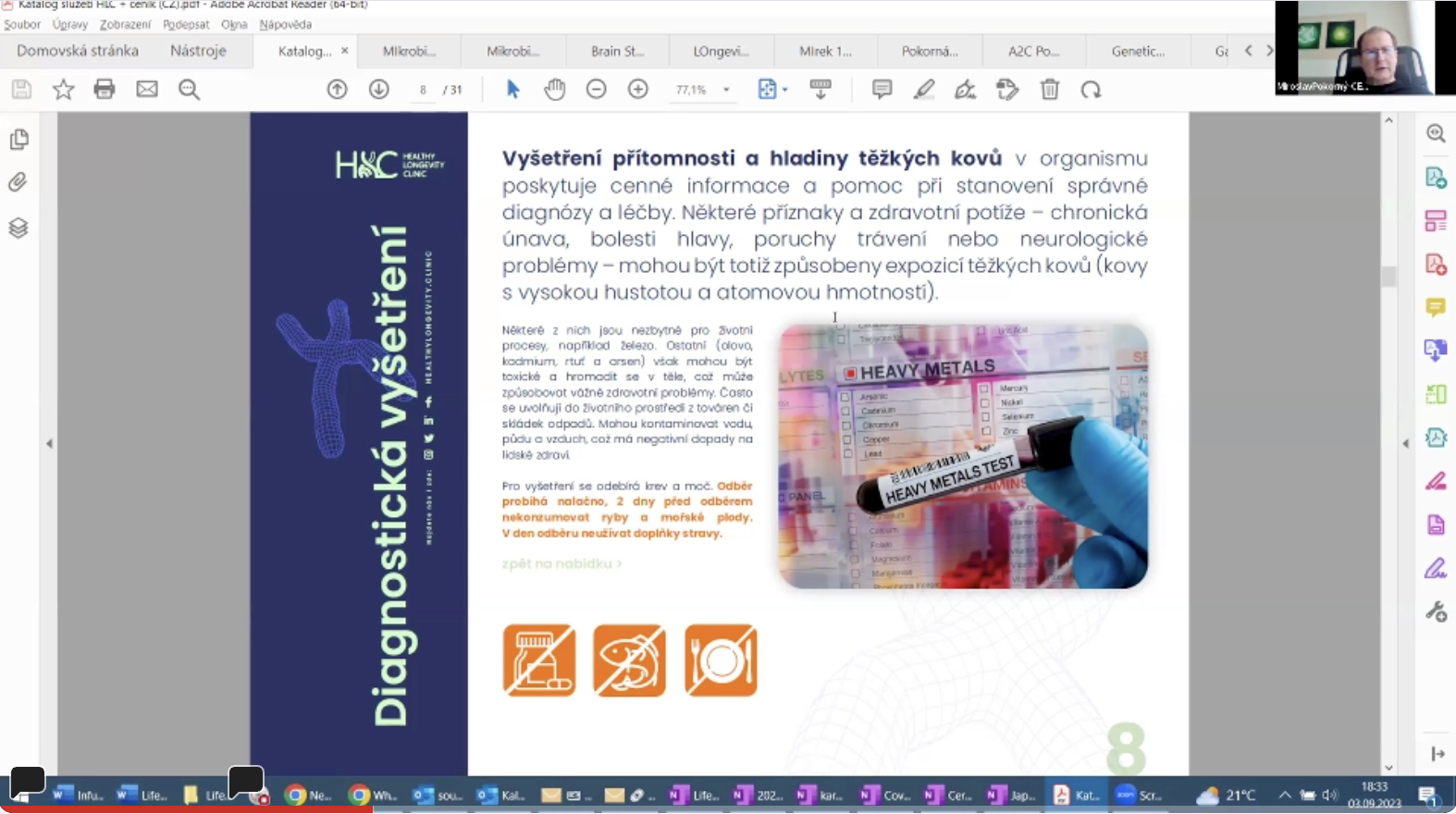Open the Export PDF tool in right pane
This screenshot has height=814, width=1456.
[x=1436, y=178]
